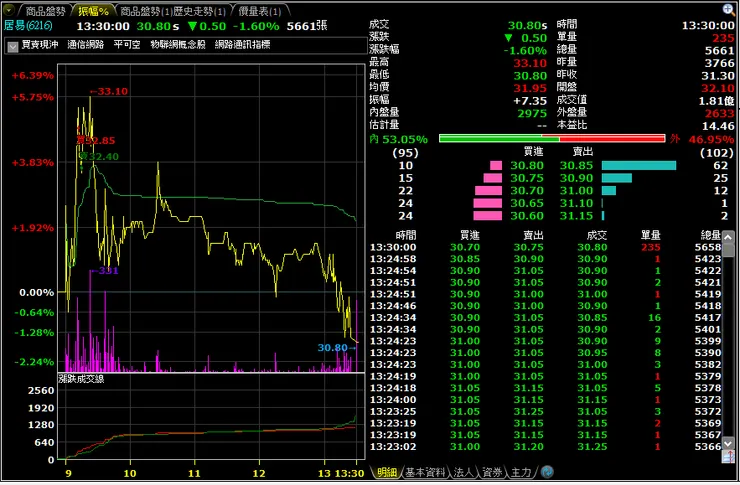Open the 資券 tab
The height and width of the screenshot is (485, 740).
[492, 472]
